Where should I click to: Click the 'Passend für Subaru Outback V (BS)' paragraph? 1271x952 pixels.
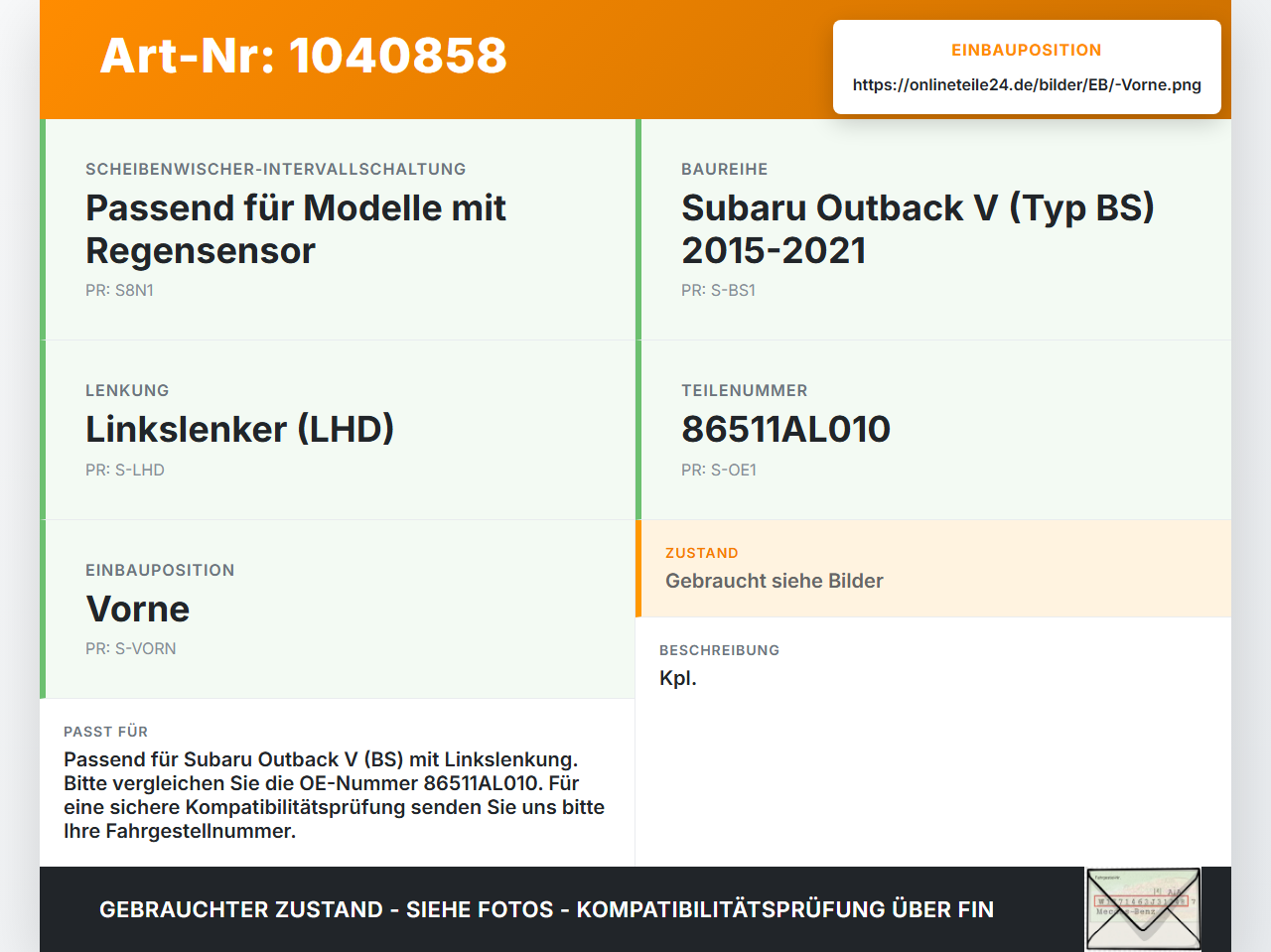[335, 795]
